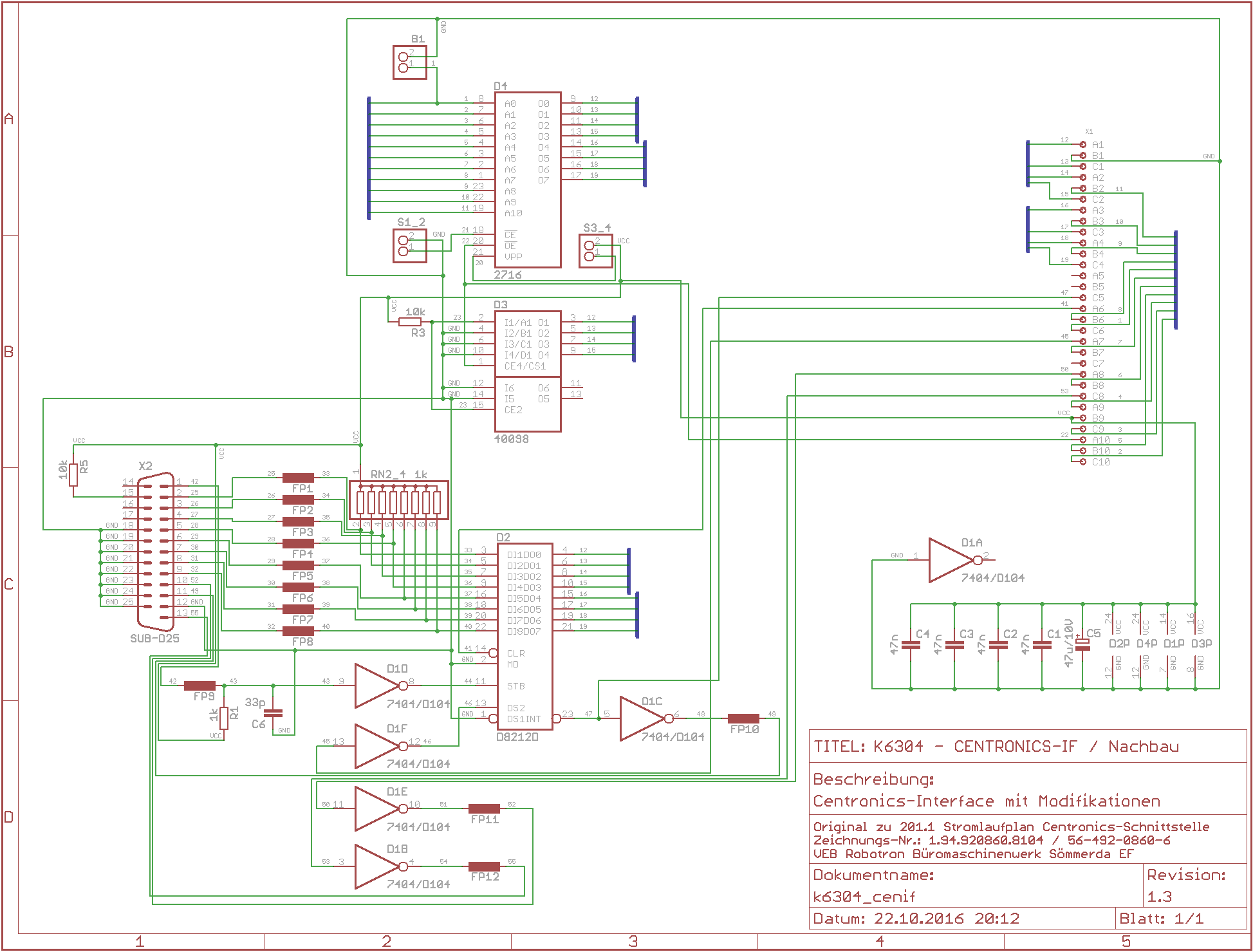This screenshot has width=1253, height=952.
Task: Click the document name 'k6304_cenif'
Action: point(864,897)
